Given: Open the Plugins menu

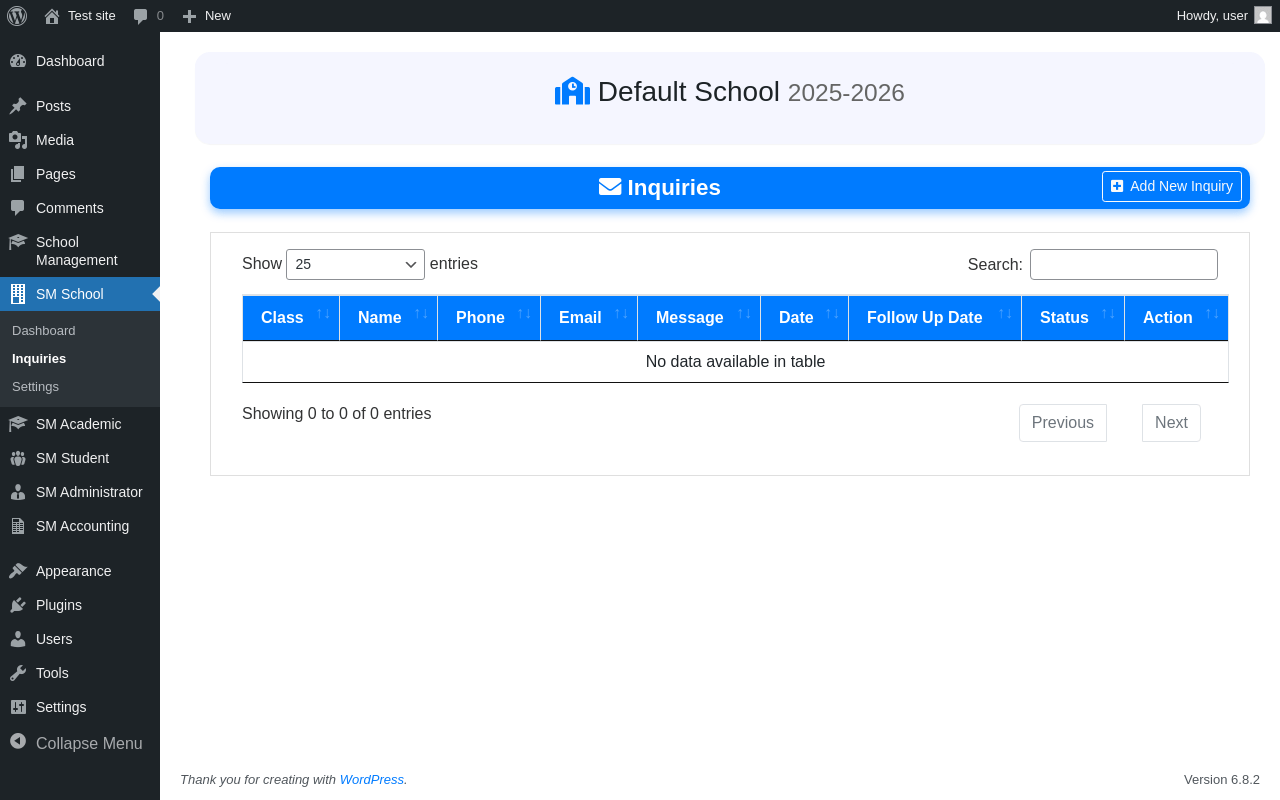Looking at the screenshot, I should point(80,605).
